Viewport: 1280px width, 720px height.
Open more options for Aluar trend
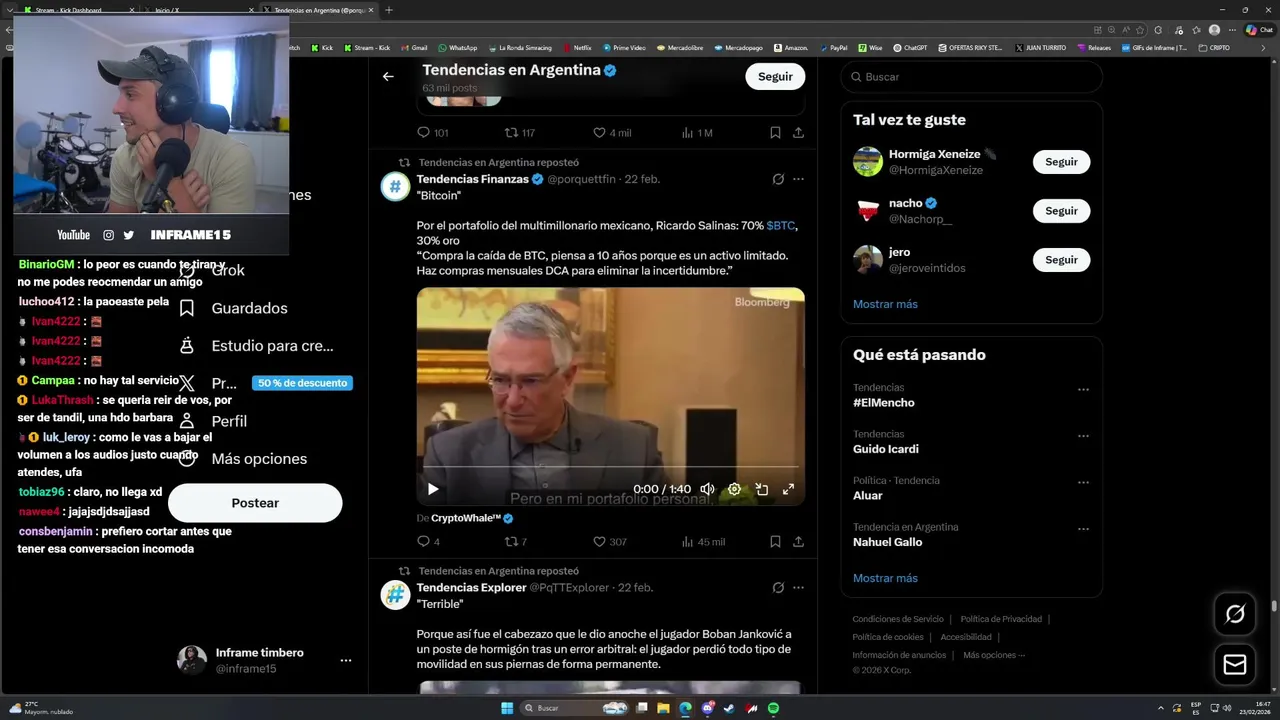point(1083,483)
